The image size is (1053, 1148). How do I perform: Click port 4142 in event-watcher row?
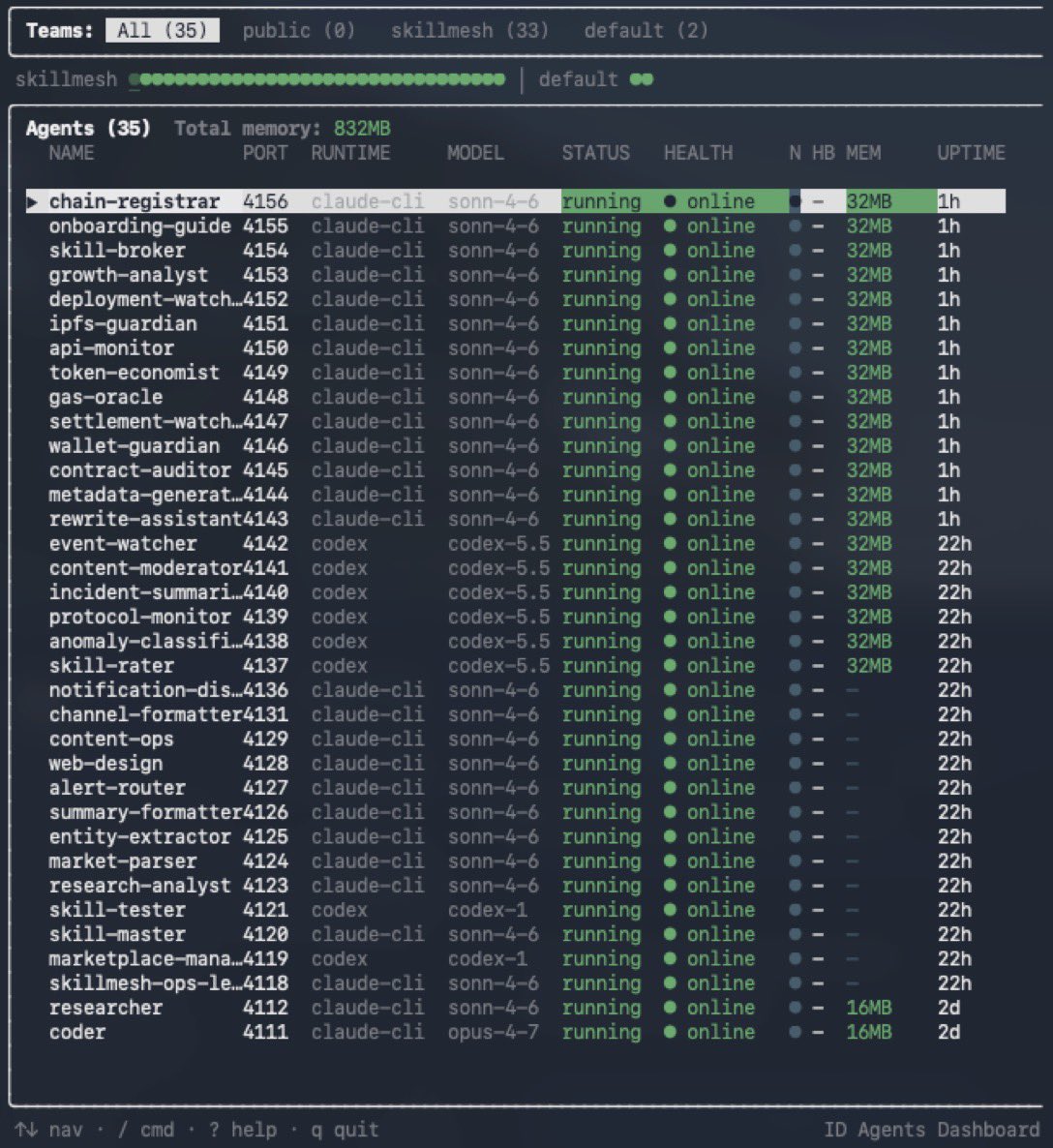265,543
